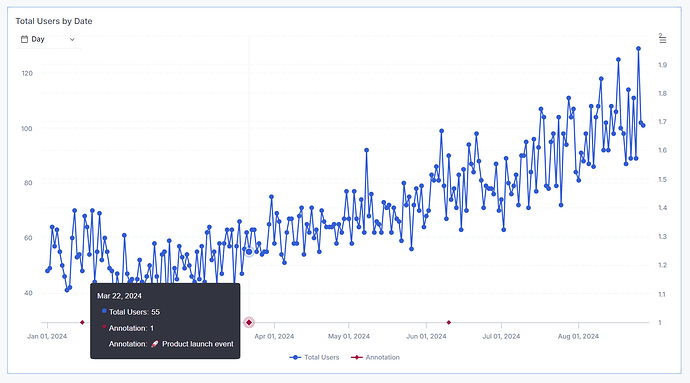Expand the Day granularity dropdown

[x=48, y=40]
